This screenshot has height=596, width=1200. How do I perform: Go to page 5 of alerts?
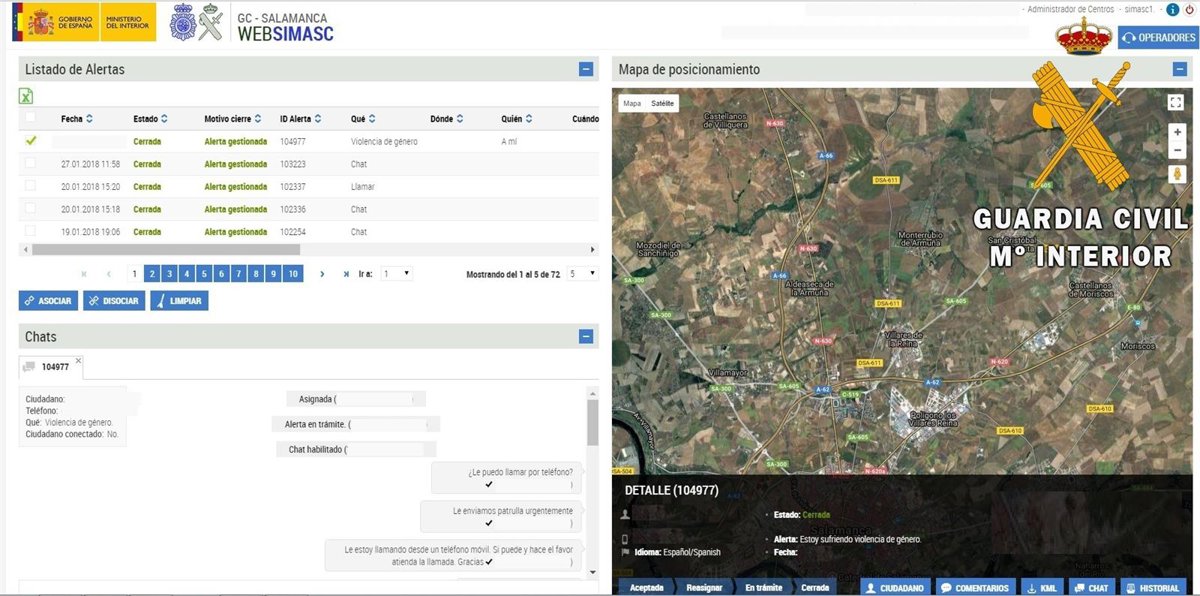click(204, 274)
